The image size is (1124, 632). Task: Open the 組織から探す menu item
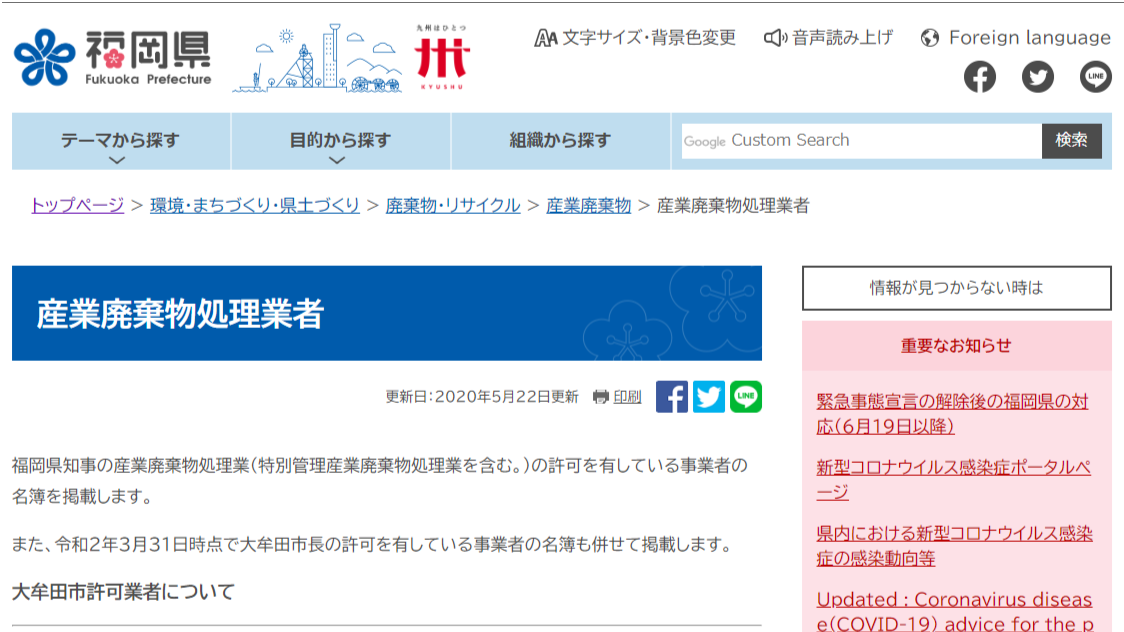[x=560, y=141]
